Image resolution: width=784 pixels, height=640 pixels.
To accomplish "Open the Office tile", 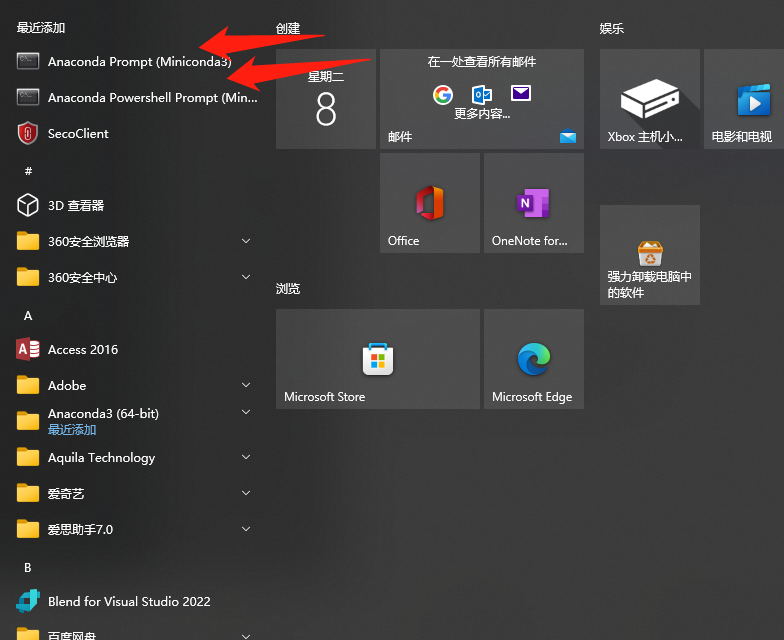I will 430,203.
